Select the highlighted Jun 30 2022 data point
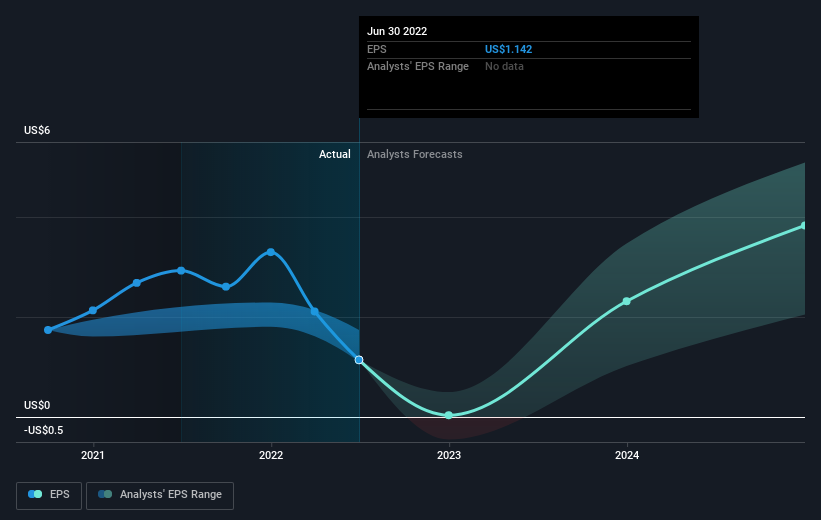 [x=359, y=360]
